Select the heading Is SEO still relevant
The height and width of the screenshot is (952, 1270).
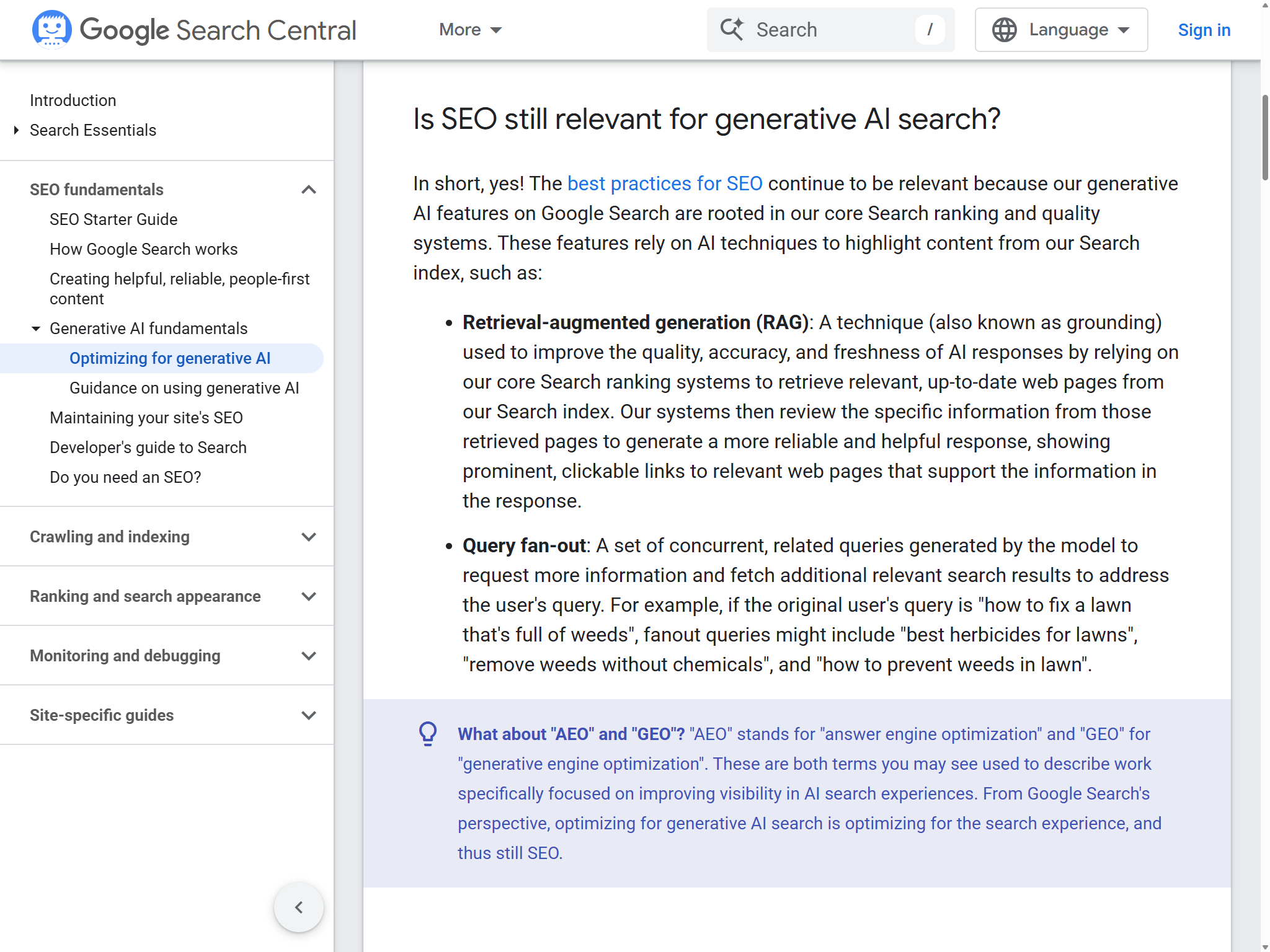pyautogui.click(x=707, y=119)
